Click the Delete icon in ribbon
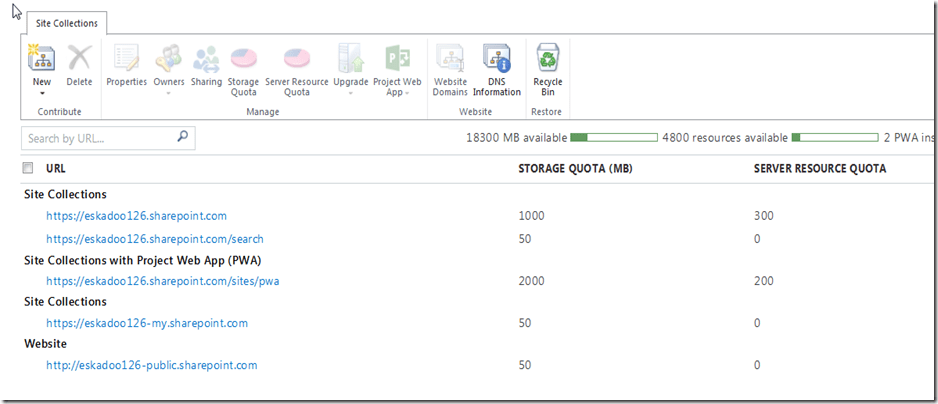The image size is (938, 404). [x=79, y=57]
